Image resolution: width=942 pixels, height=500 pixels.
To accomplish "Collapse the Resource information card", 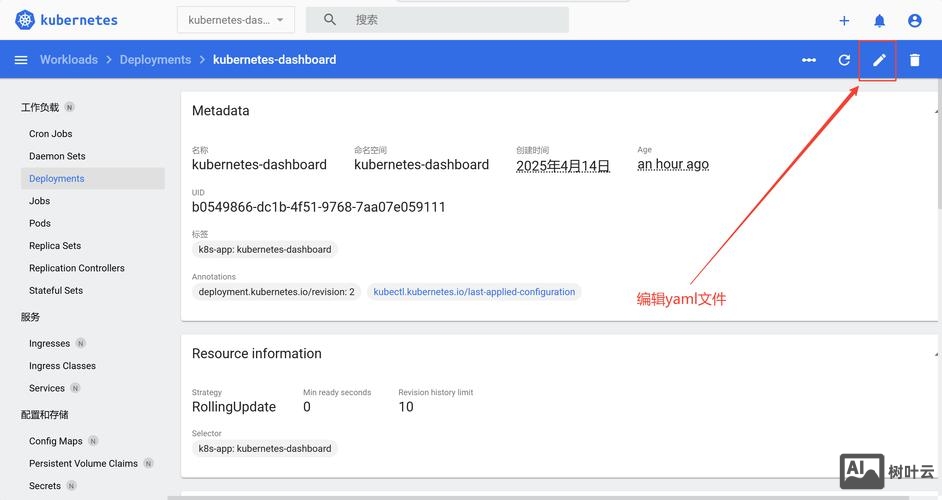I will [x=935, y=355].
